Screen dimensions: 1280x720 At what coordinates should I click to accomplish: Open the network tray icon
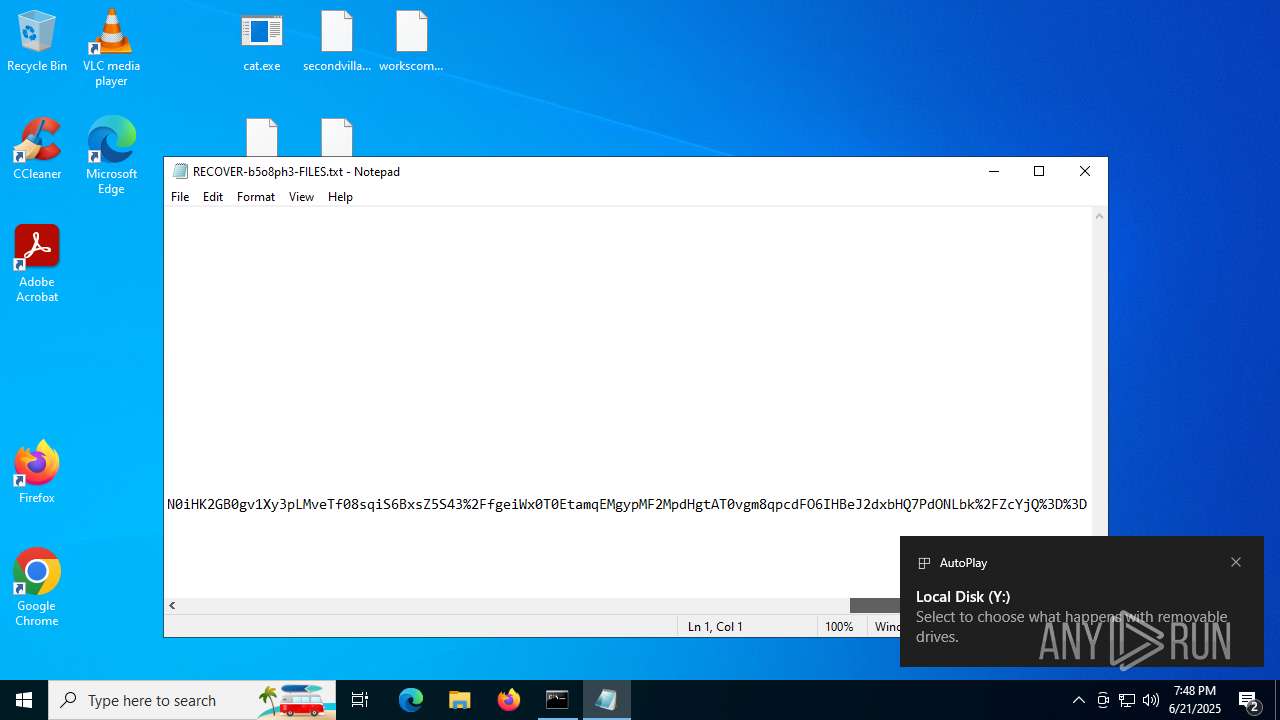tap(1127, 700)
